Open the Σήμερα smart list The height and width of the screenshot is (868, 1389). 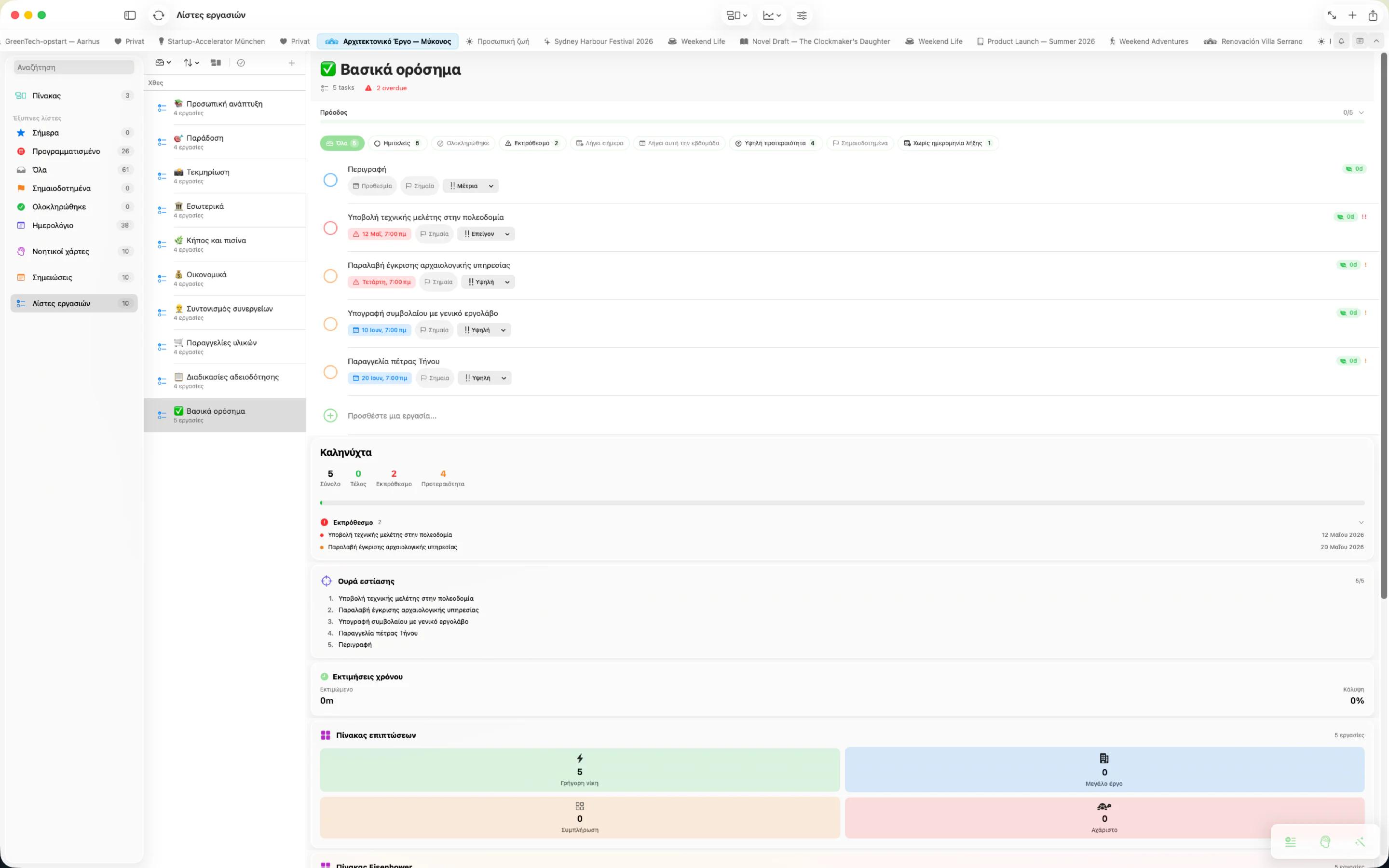click(x=74, y=133)
